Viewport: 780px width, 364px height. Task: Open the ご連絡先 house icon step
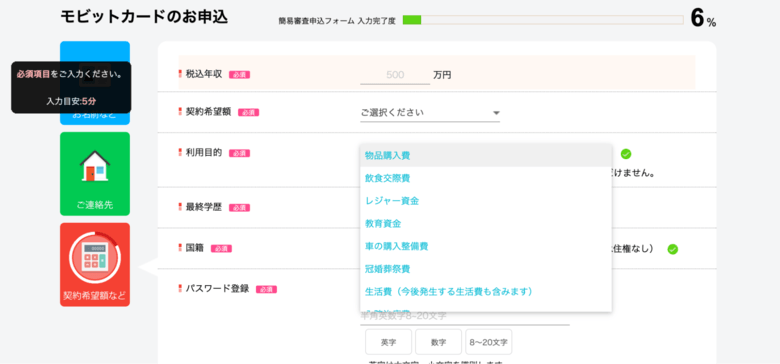(95, 174)
